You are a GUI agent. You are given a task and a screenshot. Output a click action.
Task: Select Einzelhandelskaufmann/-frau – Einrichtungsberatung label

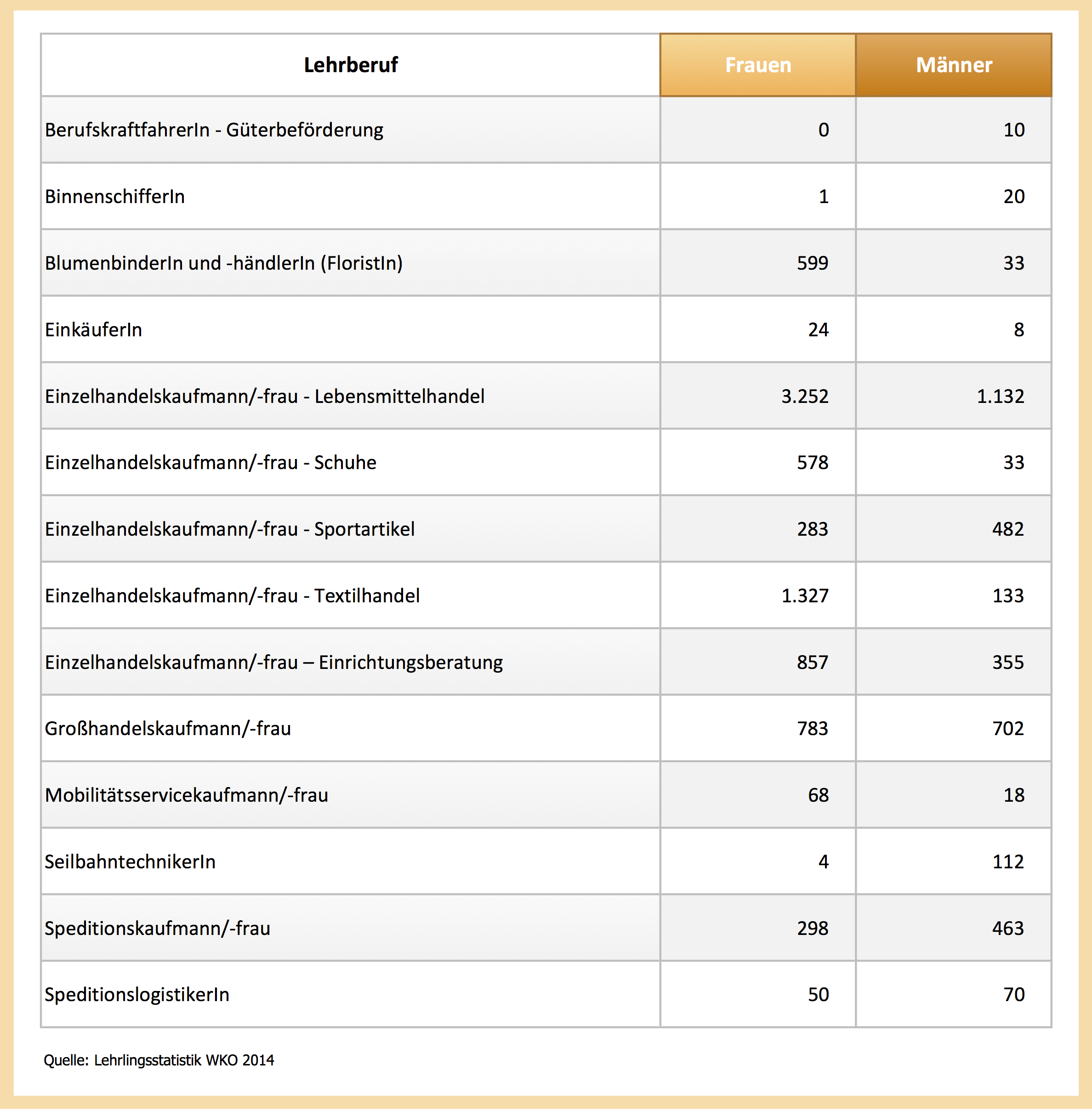coord(273,662)
